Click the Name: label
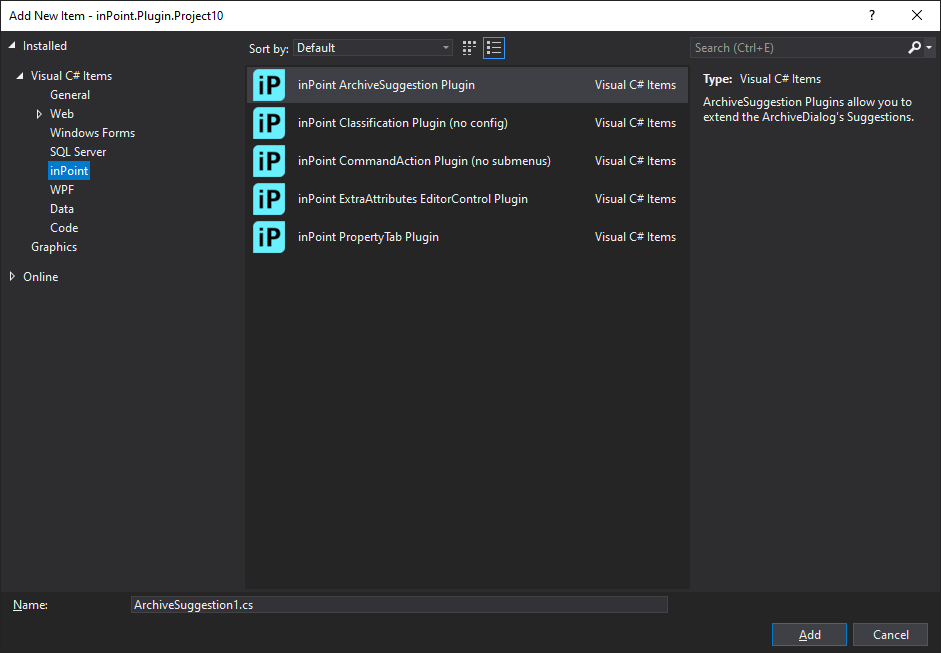The height and width of the screenshot is (653, 941). 31,605
